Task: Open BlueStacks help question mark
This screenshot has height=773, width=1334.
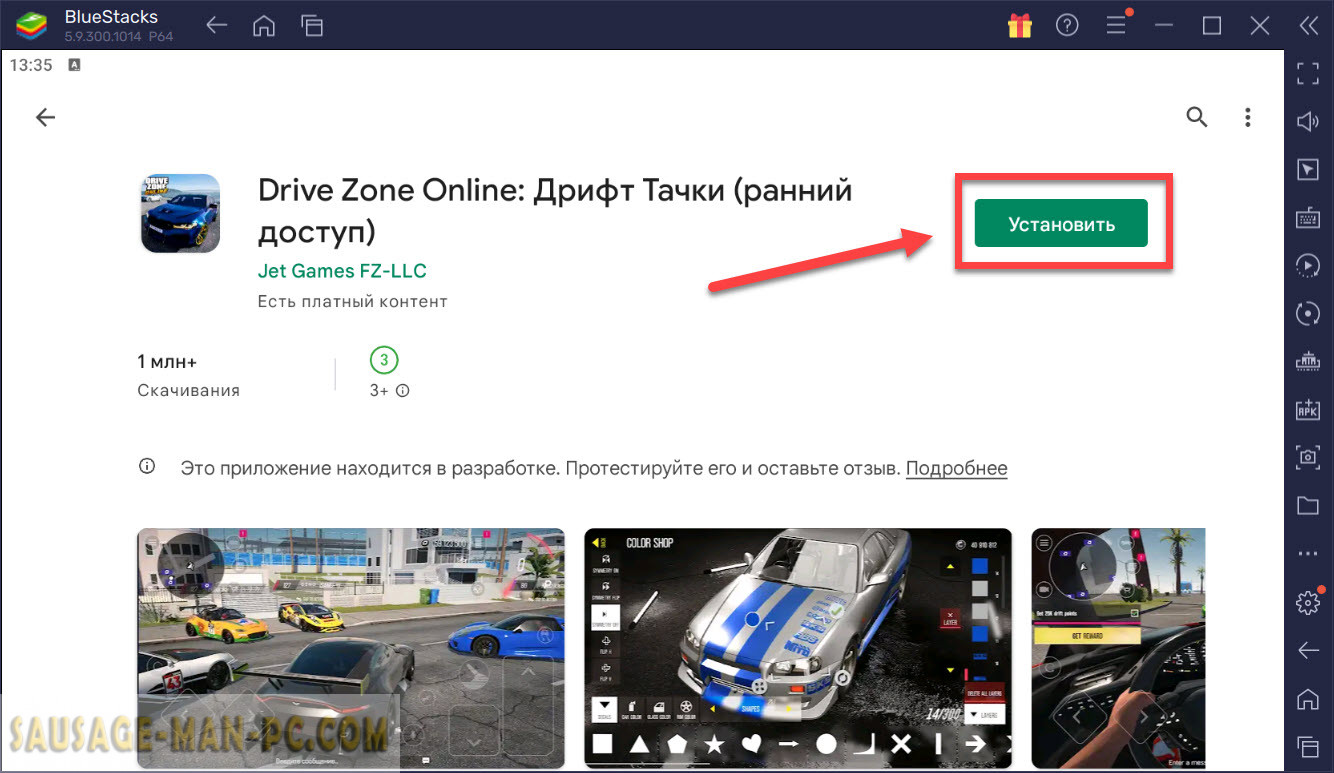Action: tap(1067, 26)
